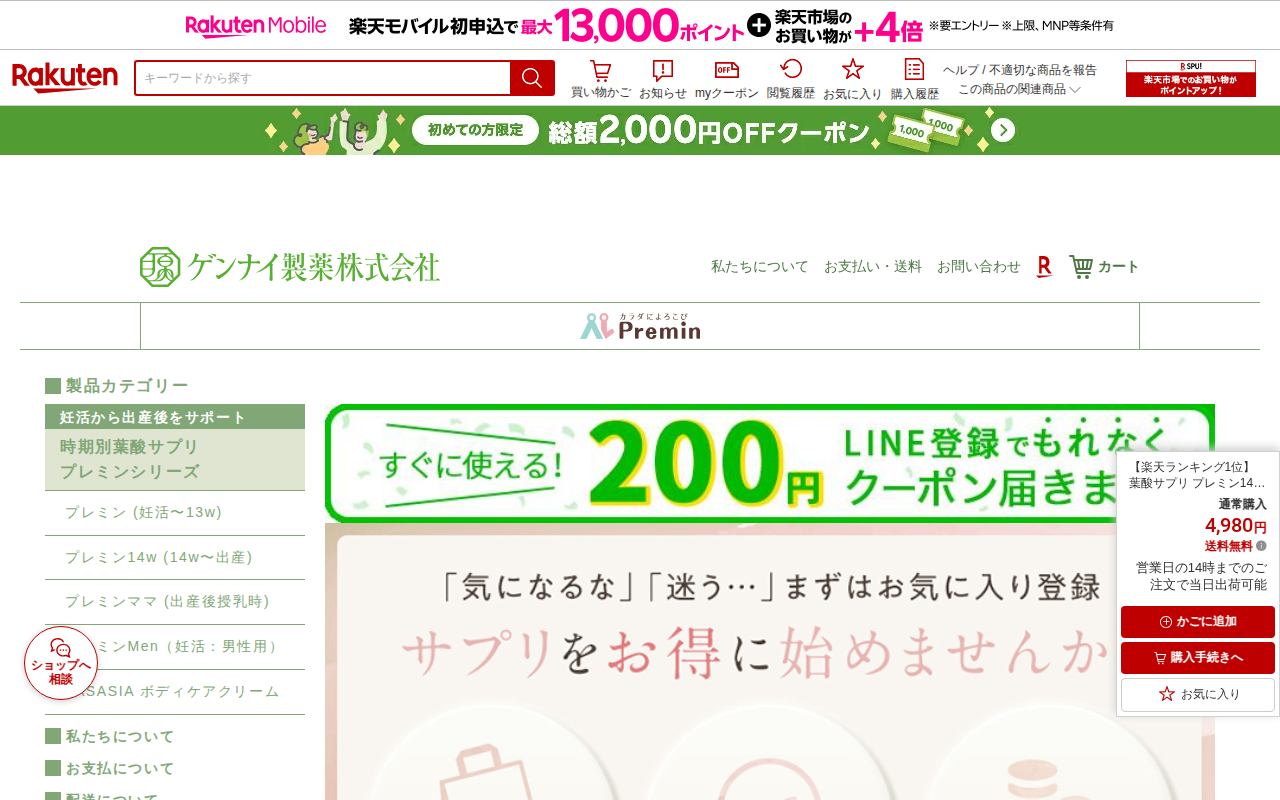Open お支払い・送料 in the shop menu
Image resolution: width=1280 pixels, height=800 pixels.
tap(872, 266)
